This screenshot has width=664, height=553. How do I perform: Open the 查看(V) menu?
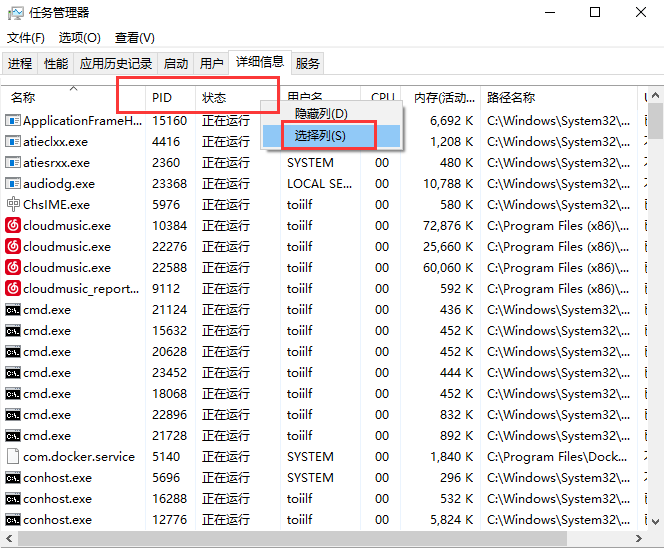135,38
